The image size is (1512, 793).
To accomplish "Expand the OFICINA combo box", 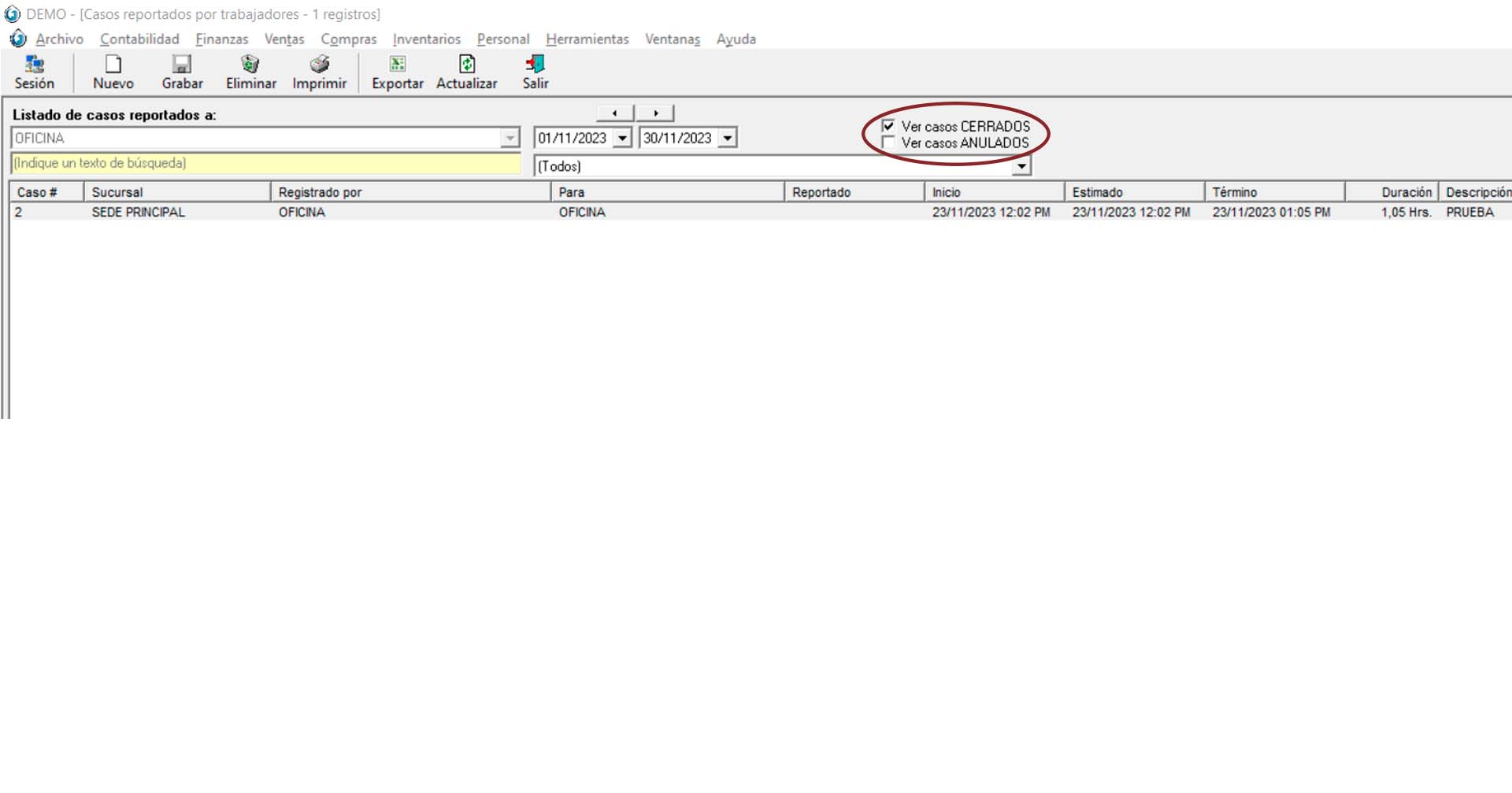I will (510, 139).
